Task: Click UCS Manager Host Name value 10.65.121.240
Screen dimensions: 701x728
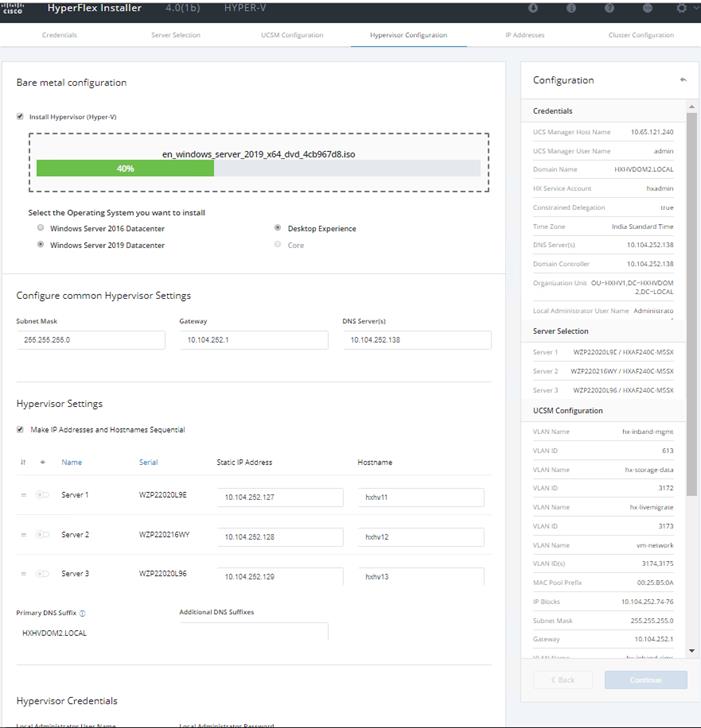Action: tap(652, 132)
